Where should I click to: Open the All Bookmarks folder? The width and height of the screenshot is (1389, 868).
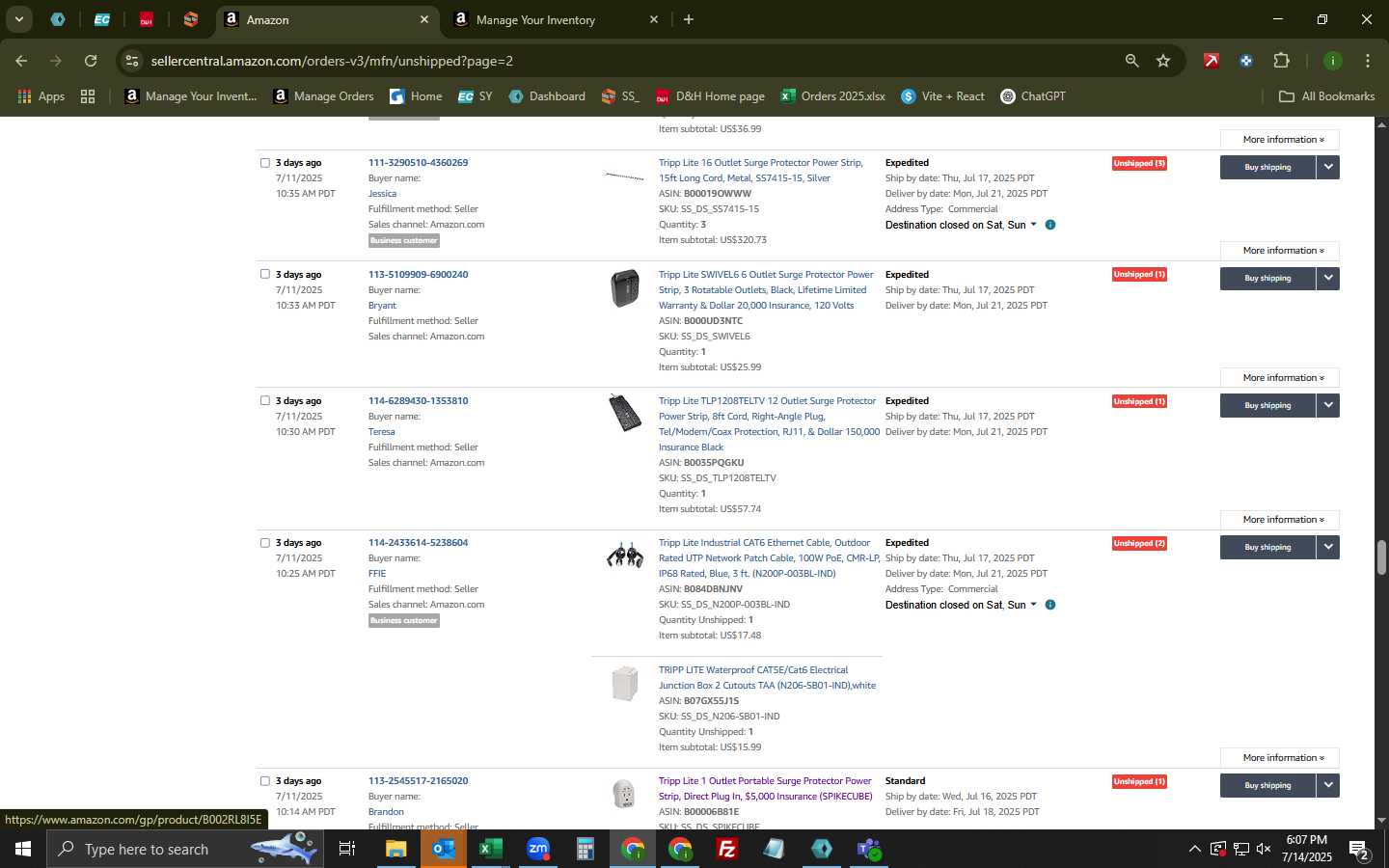1326,96
